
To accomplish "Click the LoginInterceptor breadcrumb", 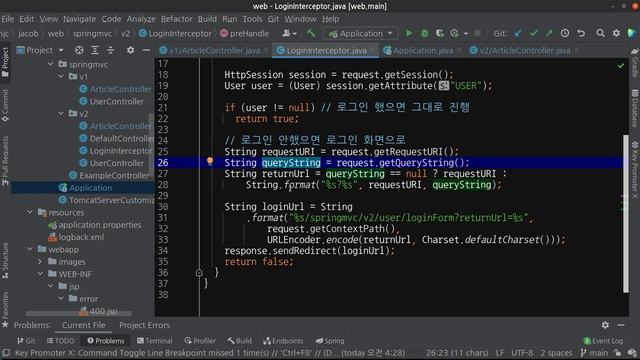I will pos(175,33).
